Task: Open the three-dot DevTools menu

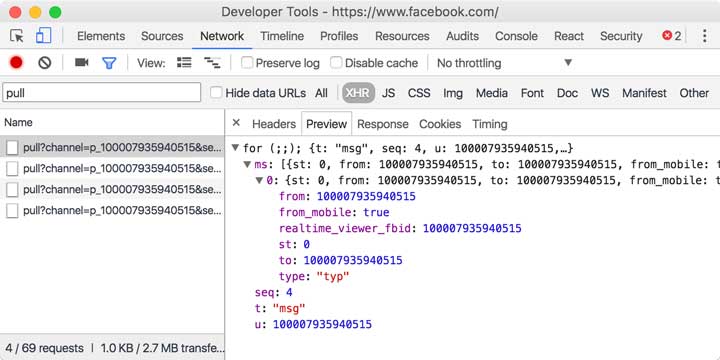Action: click(704, 36)
